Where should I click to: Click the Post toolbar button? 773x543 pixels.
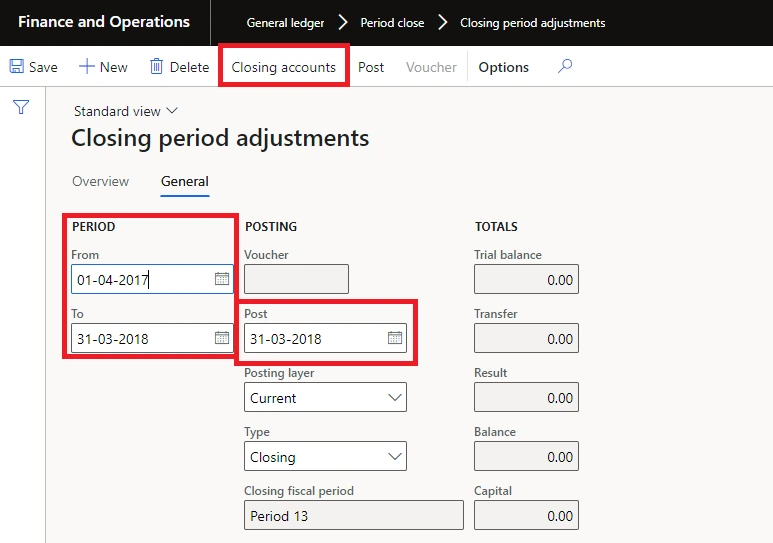point(371,67)
